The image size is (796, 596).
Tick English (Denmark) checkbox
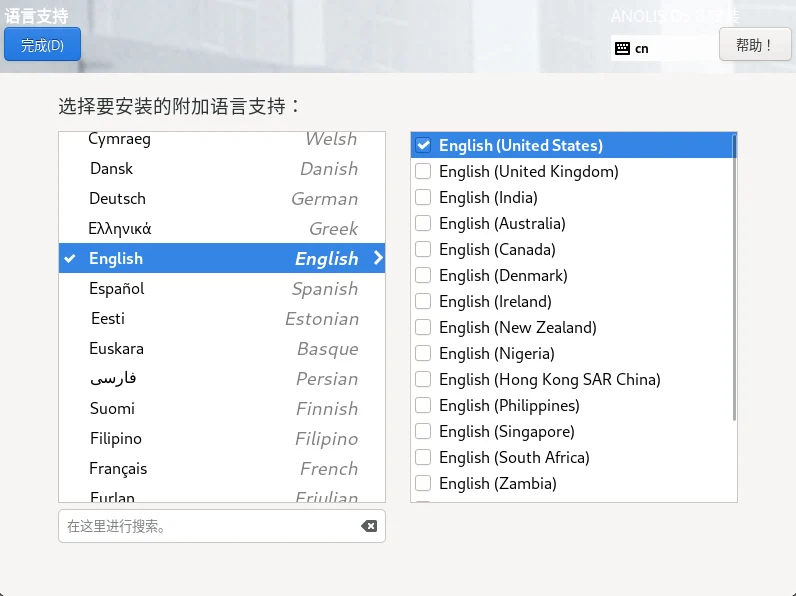coord(423,275)
